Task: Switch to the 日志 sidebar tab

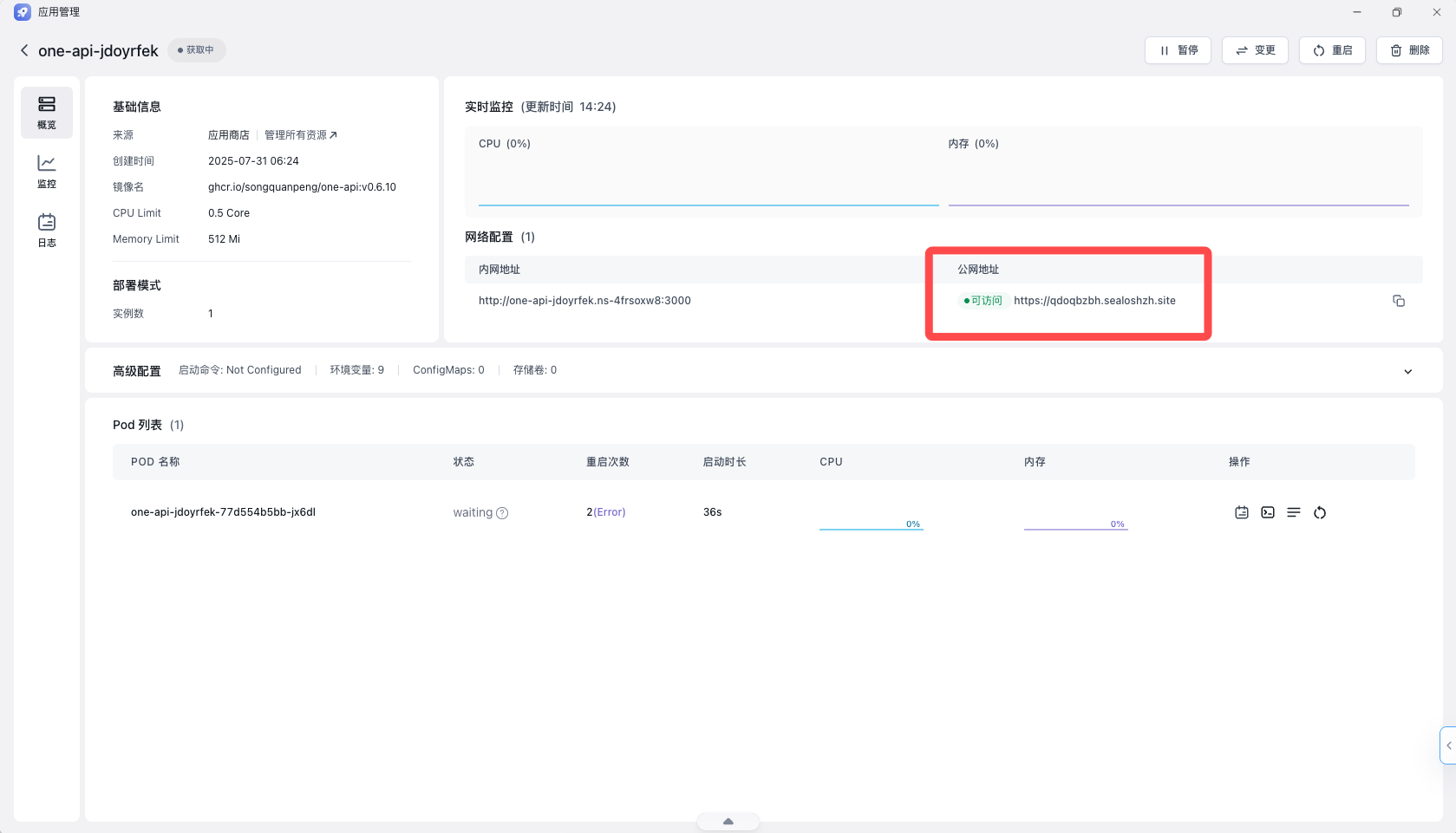Action: 47,231
